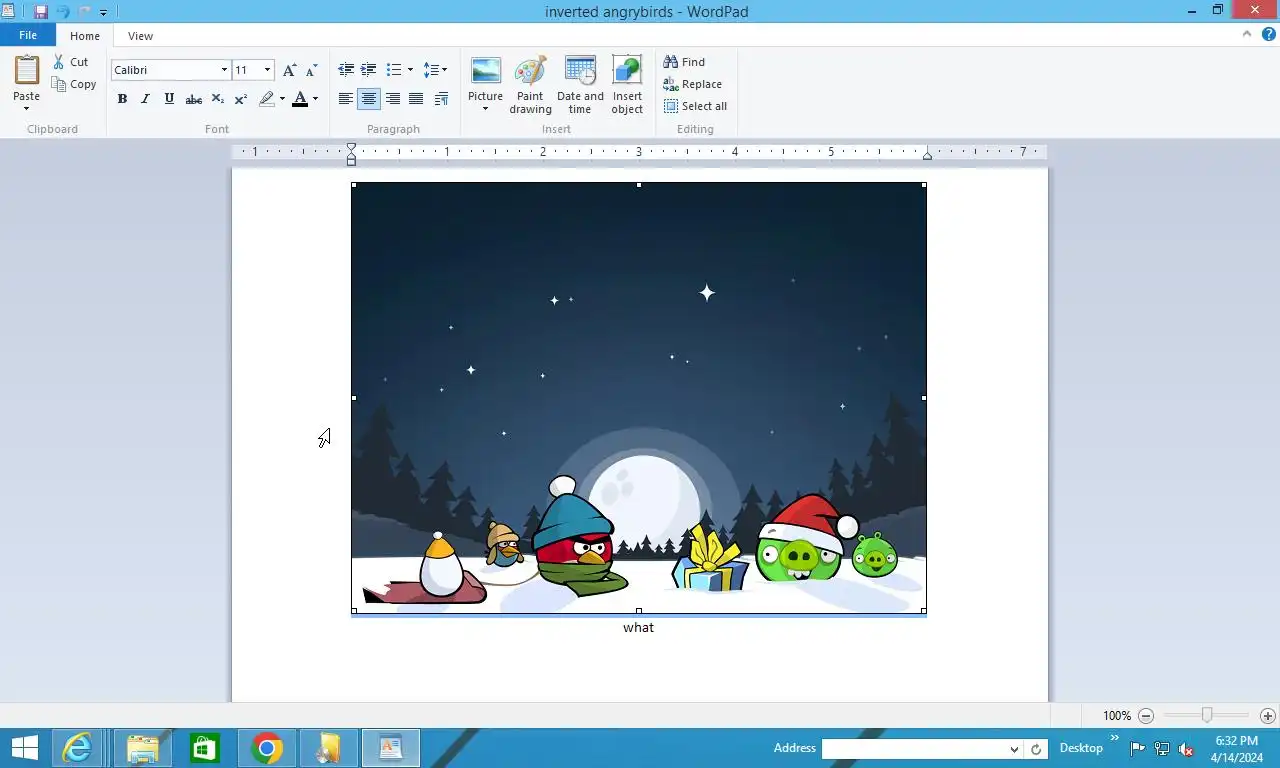Image resolution: width=1280 pixels, height=768 pixels.
Task: Expand the Picture dropdown arrow
Action: click(485, 109)
